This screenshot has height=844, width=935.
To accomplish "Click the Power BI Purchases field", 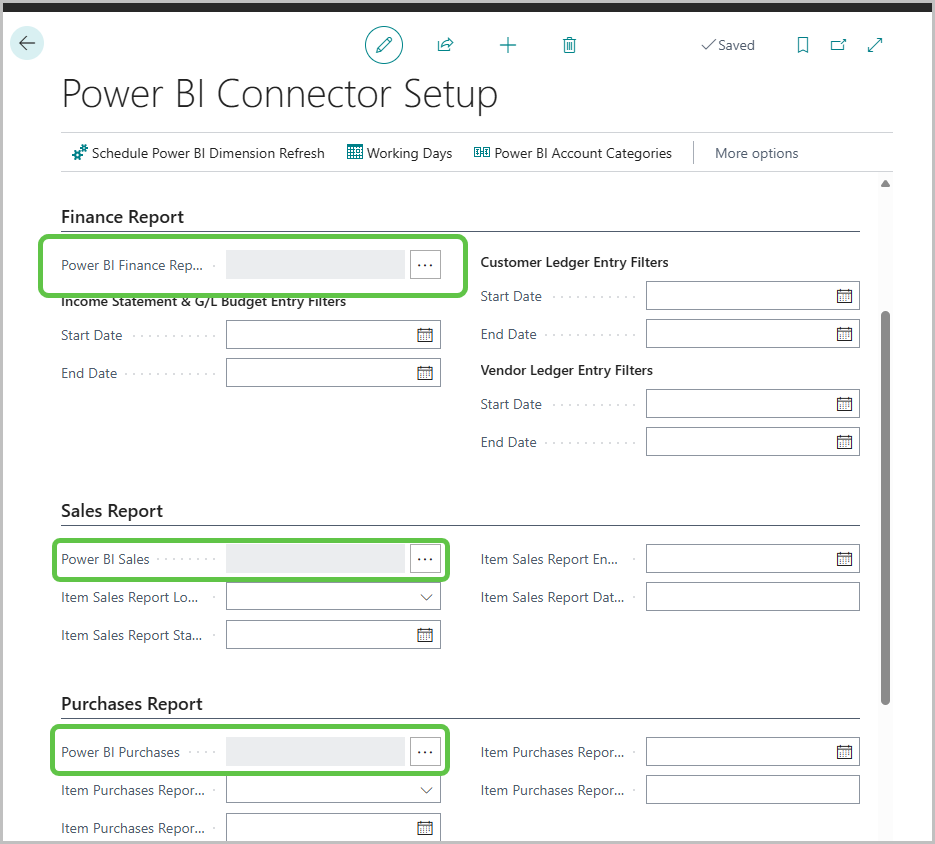I will (315, 752).
